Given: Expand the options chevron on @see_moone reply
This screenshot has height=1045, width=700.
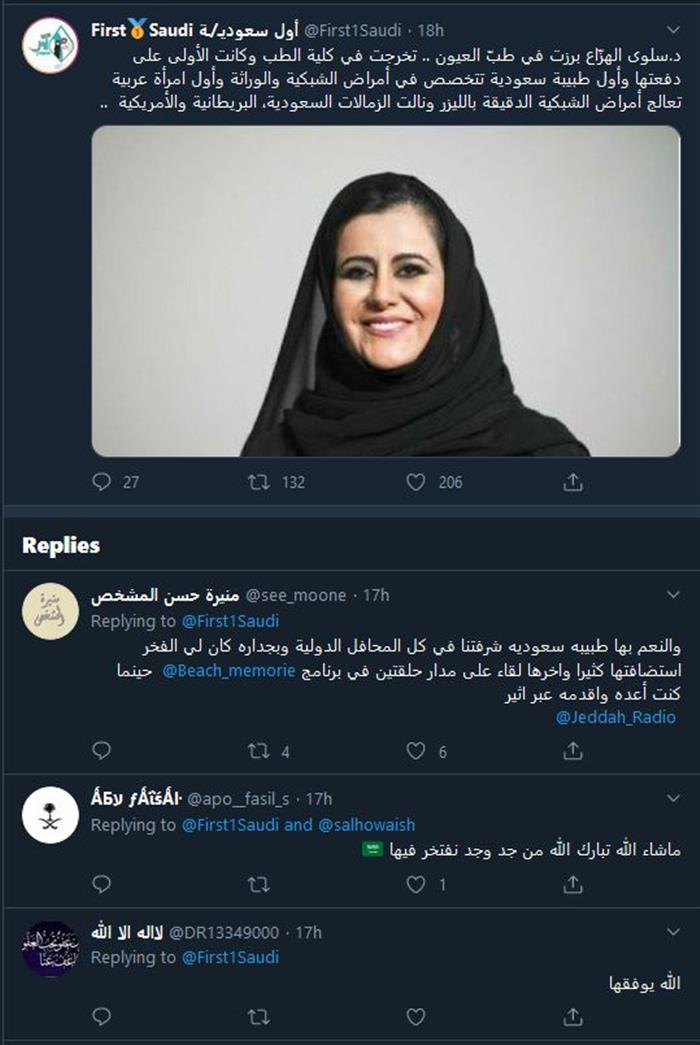Looking at the screenshot, I should [673, 594].
